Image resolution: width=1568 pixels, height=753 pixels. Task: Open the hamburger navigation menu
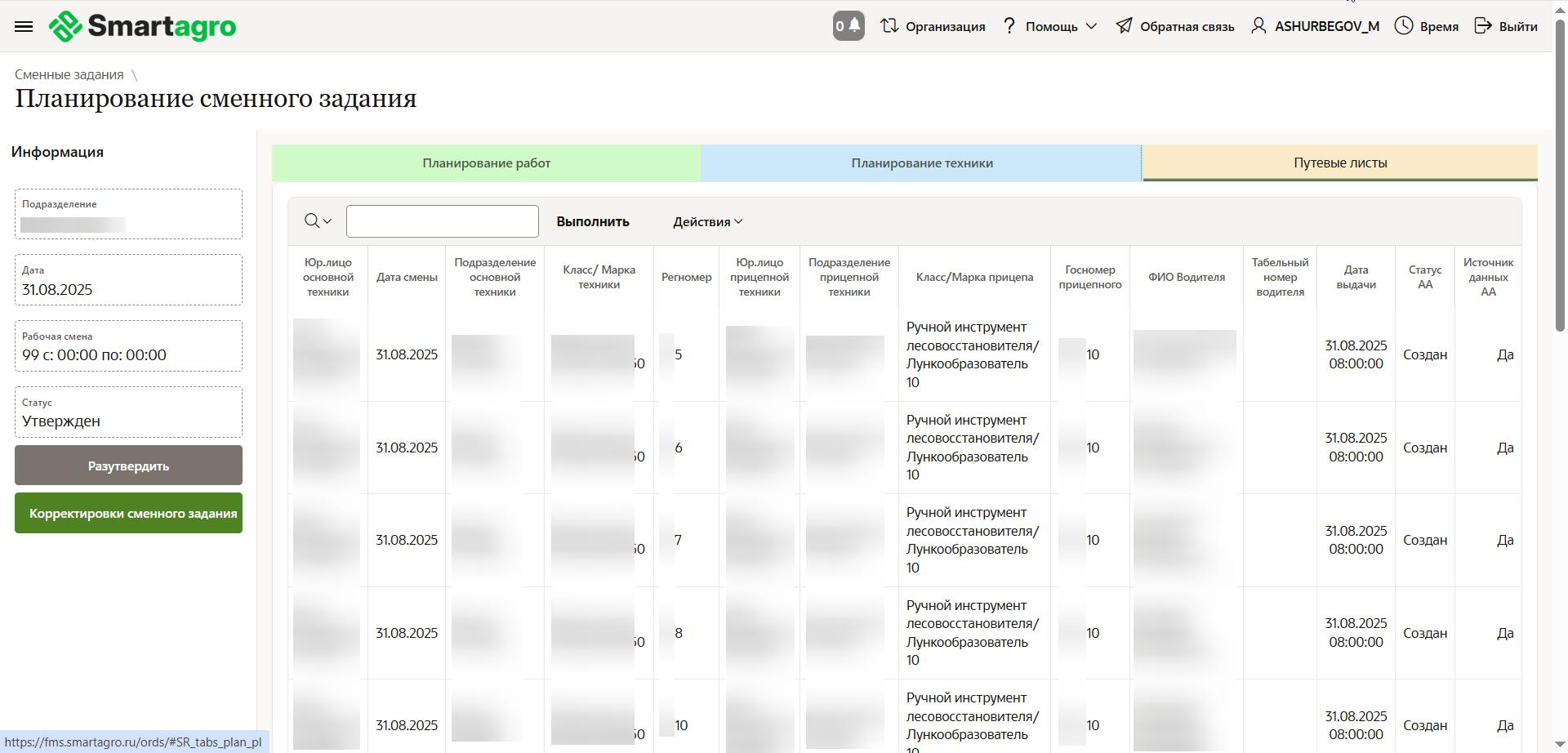24,26
